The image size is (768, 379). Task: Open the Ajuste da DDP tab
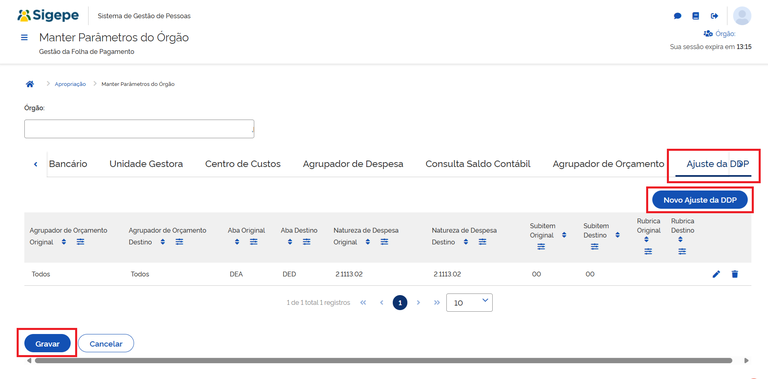coord(714,164)
